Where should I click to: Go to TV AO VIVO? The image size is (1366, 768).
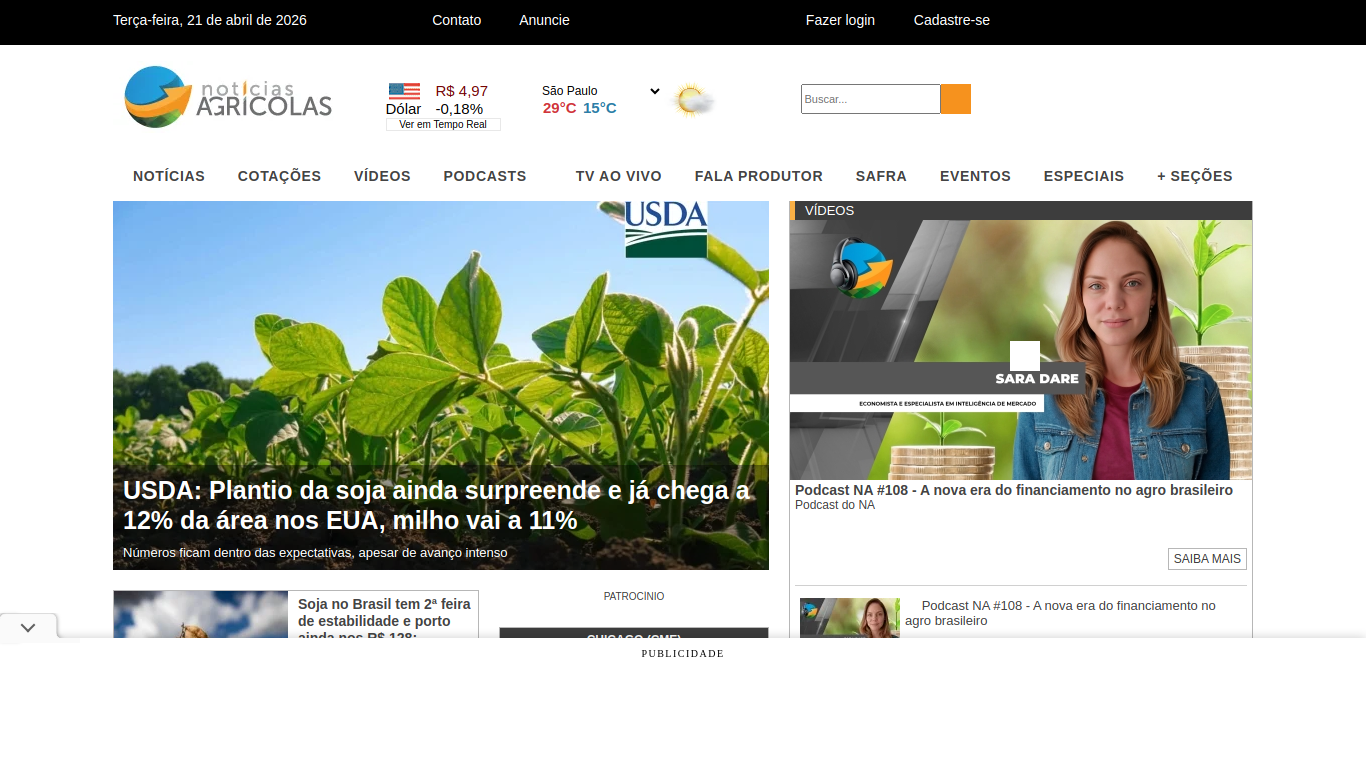click(x=619, y=176)
